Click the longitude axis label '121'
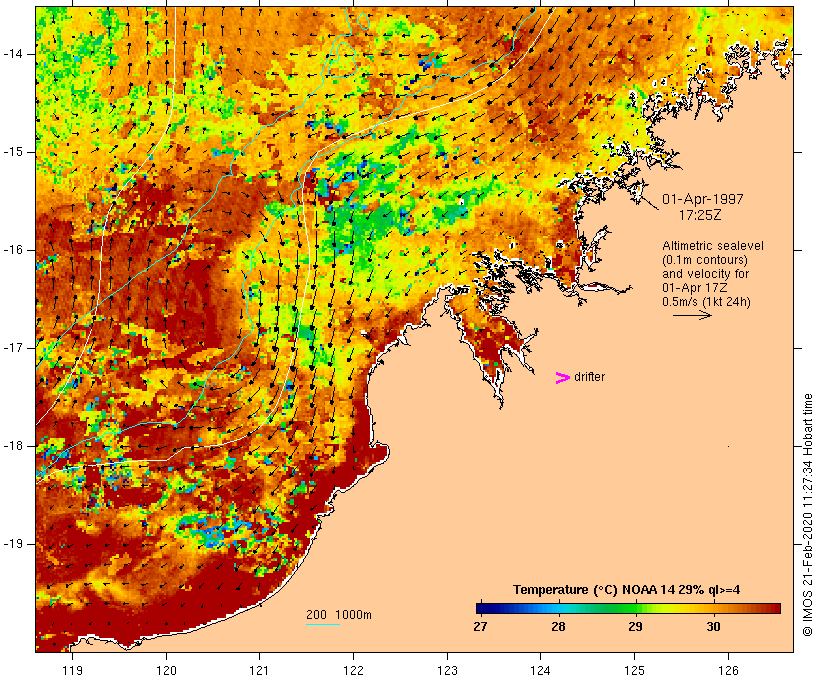820x680 pixels. 259,670
